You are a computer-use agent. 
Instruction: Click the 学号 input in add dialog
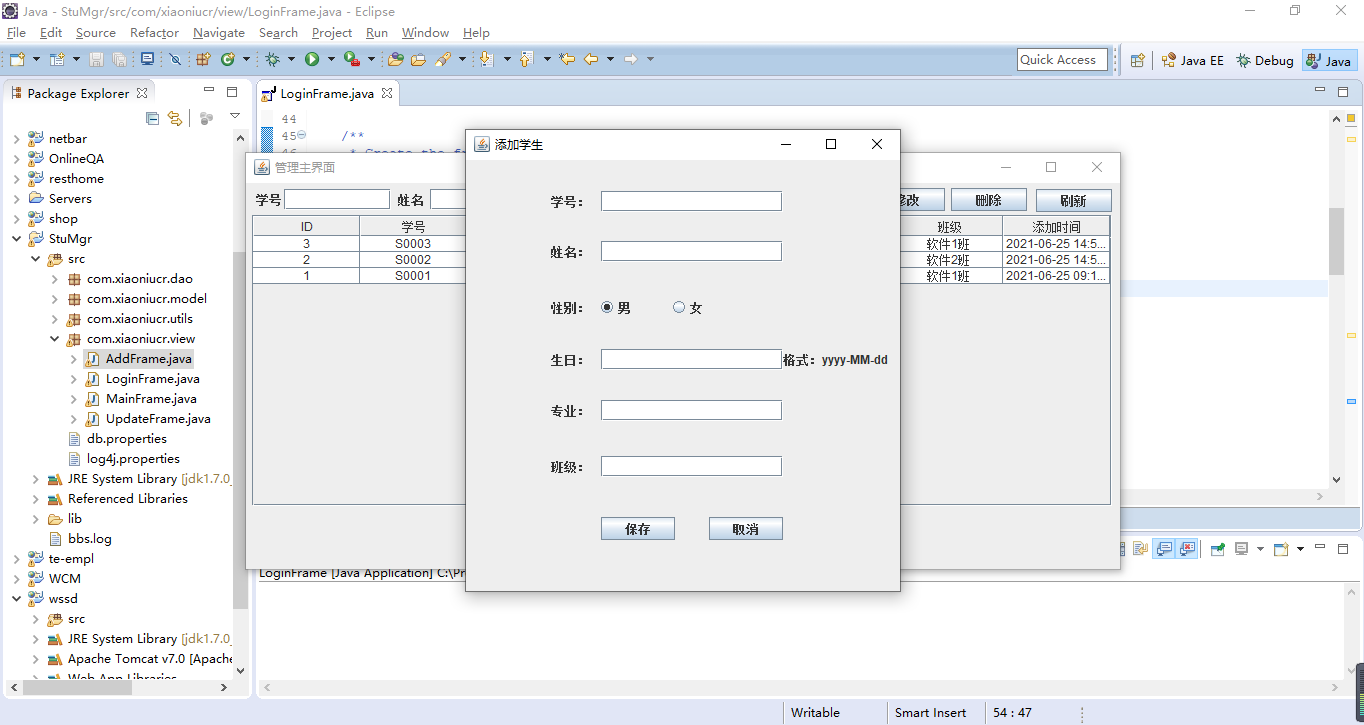click(691, 201)
